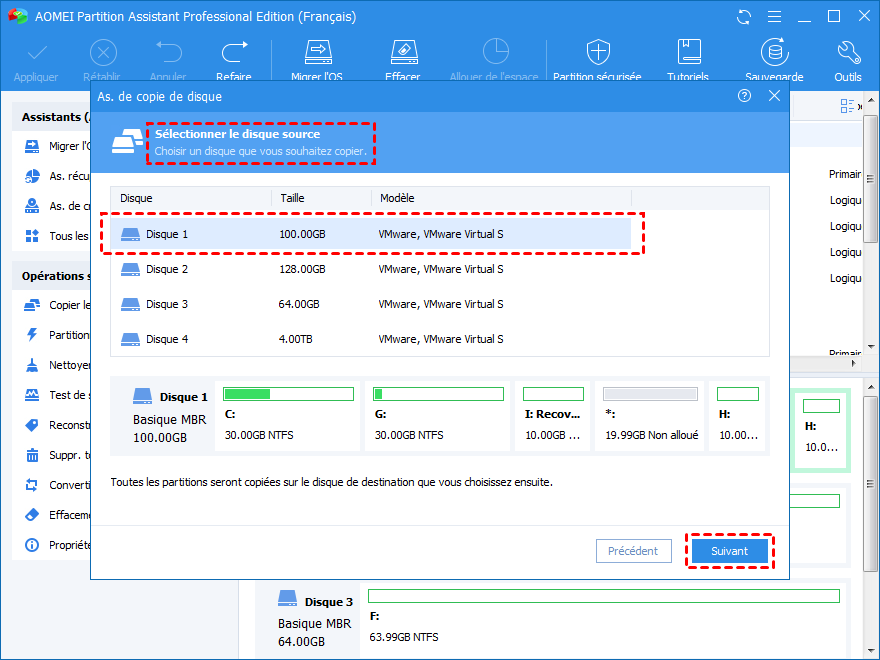Select Disque 1 row in disk list
The image size is (880, 660).
[371, 234]
